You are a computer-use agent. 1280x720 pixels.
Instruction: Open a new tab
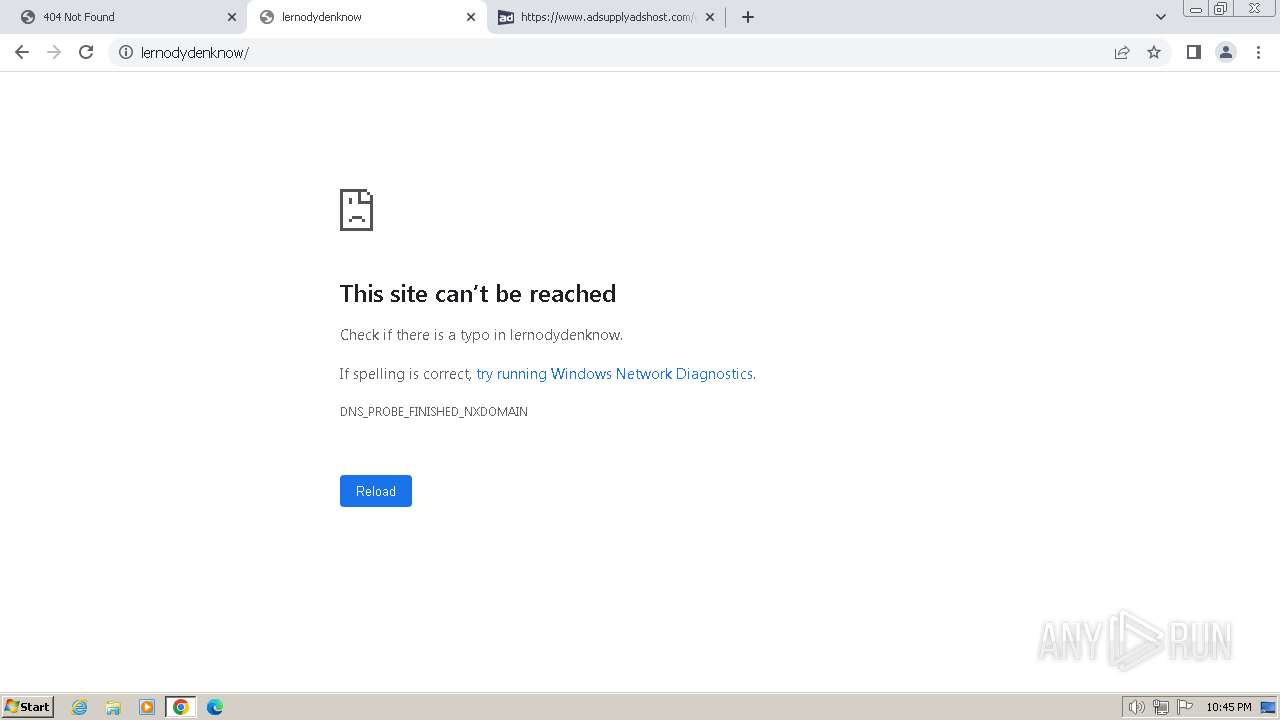[x=748, y=17]
